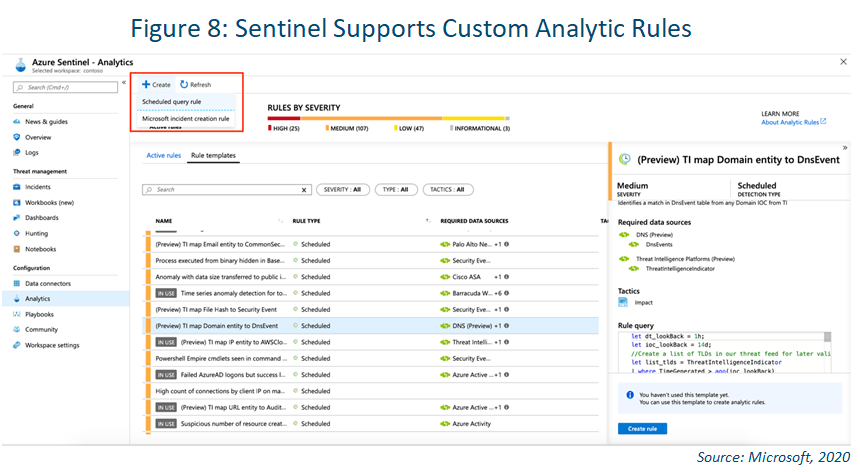Open the About Analytic Rules link
This screenshot has width=860, height=472.
pyautogui.click(x=793, y=122)
